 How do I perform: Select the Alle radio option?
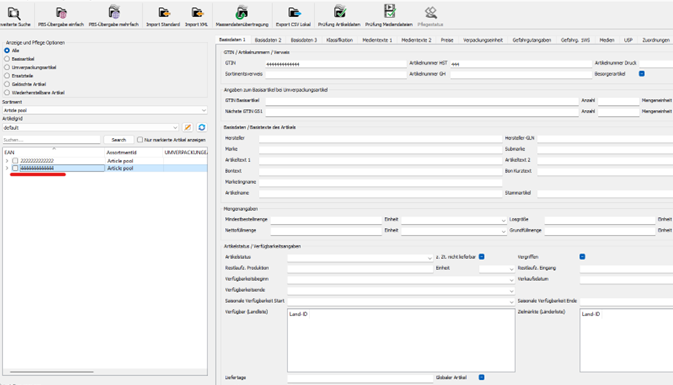tap(7, 51)
